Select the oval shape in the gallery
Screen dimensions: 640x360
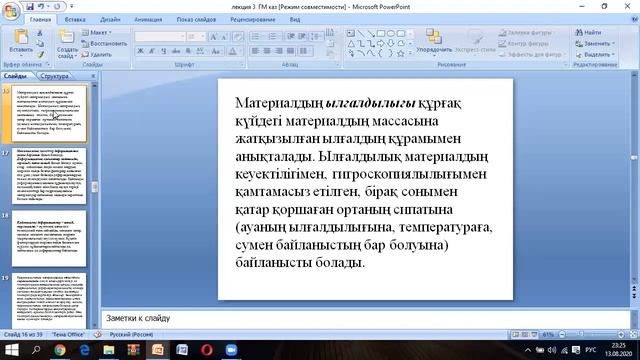click(391, 33)
